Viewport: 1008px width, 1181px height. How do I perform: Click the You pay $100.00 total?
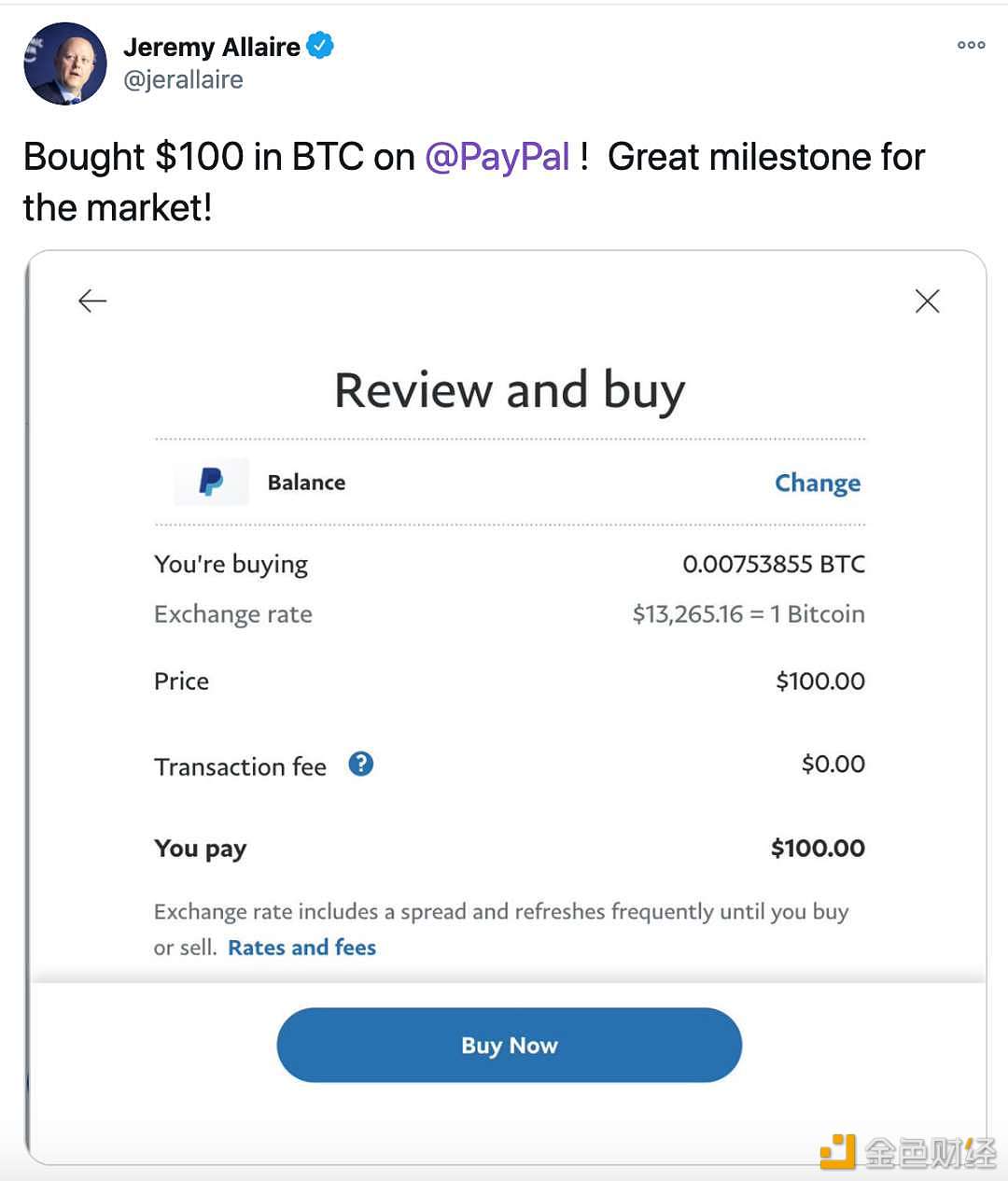pyautogui.click(x=818, y=849)
